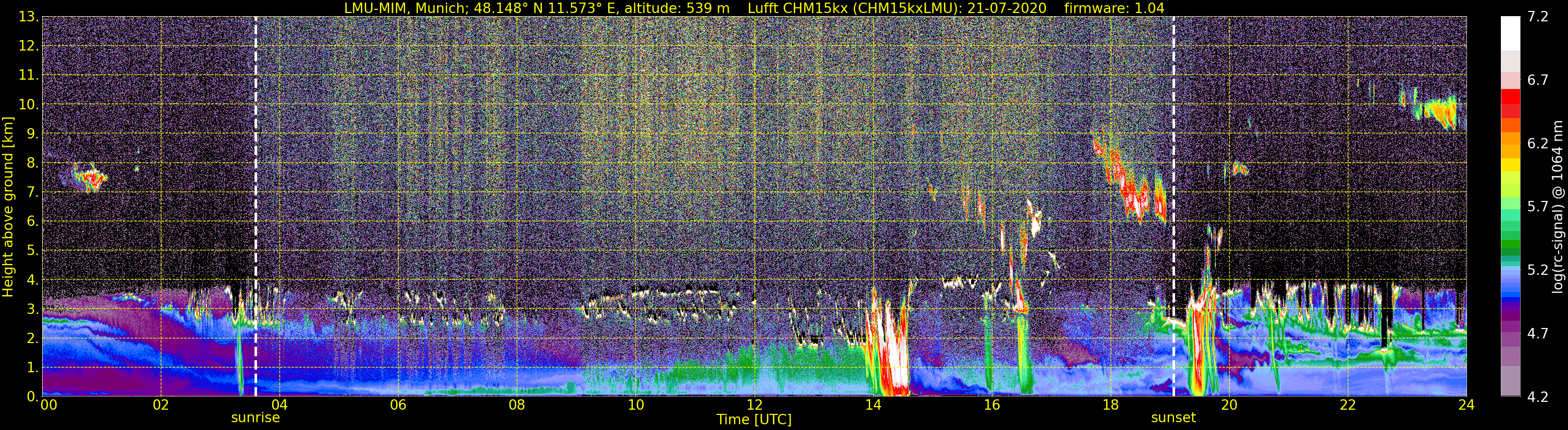The image size is (1568, 430).
Task: Click the colorbar value '5.7'
Action: 1538,207
